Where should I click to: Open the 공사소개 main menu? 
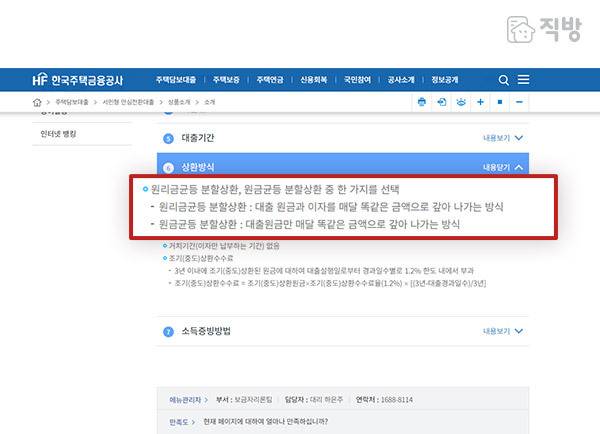click(x=401, y=80)
